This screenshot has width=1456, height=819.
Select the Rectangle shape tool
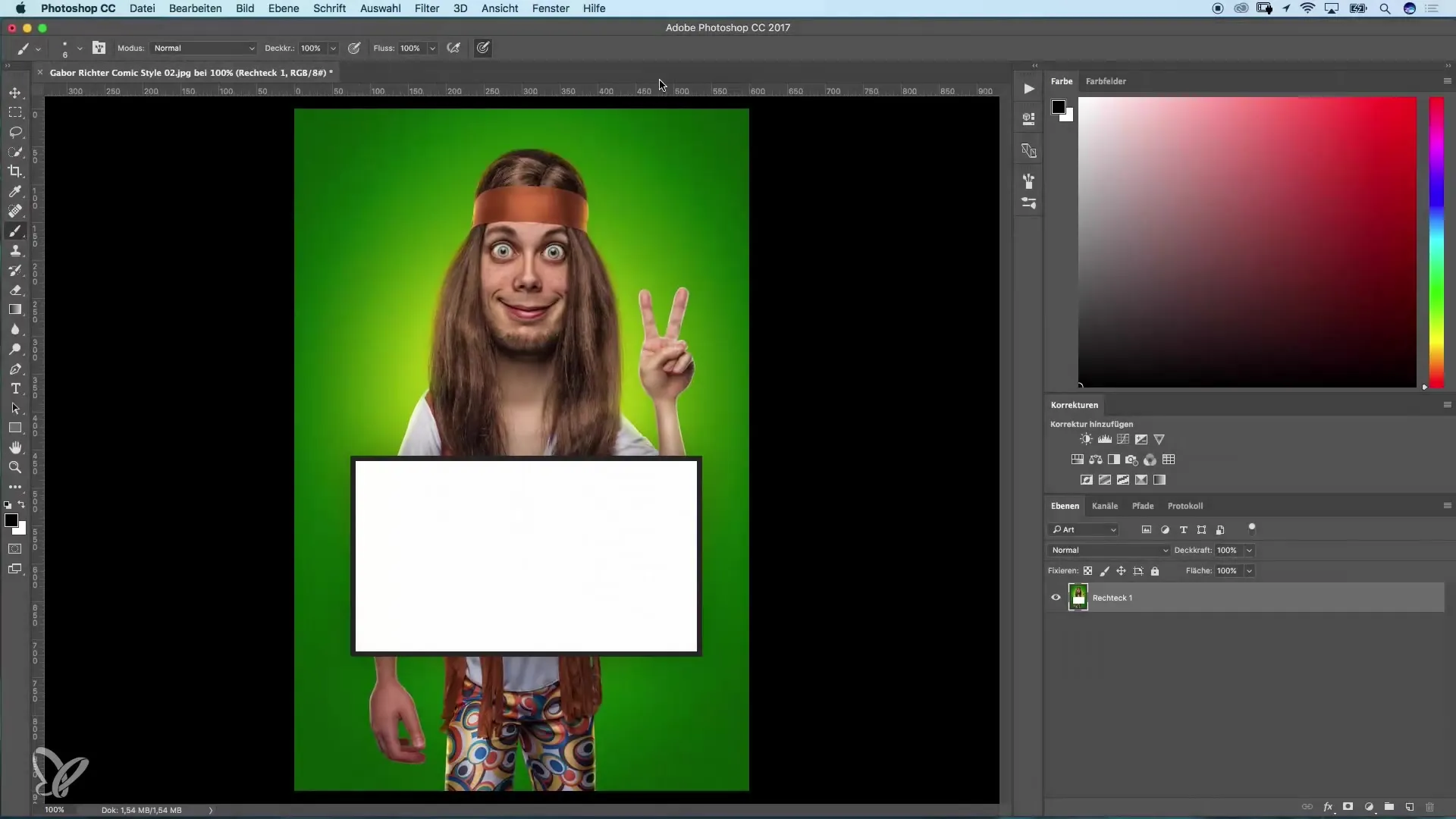pos(15,428)
